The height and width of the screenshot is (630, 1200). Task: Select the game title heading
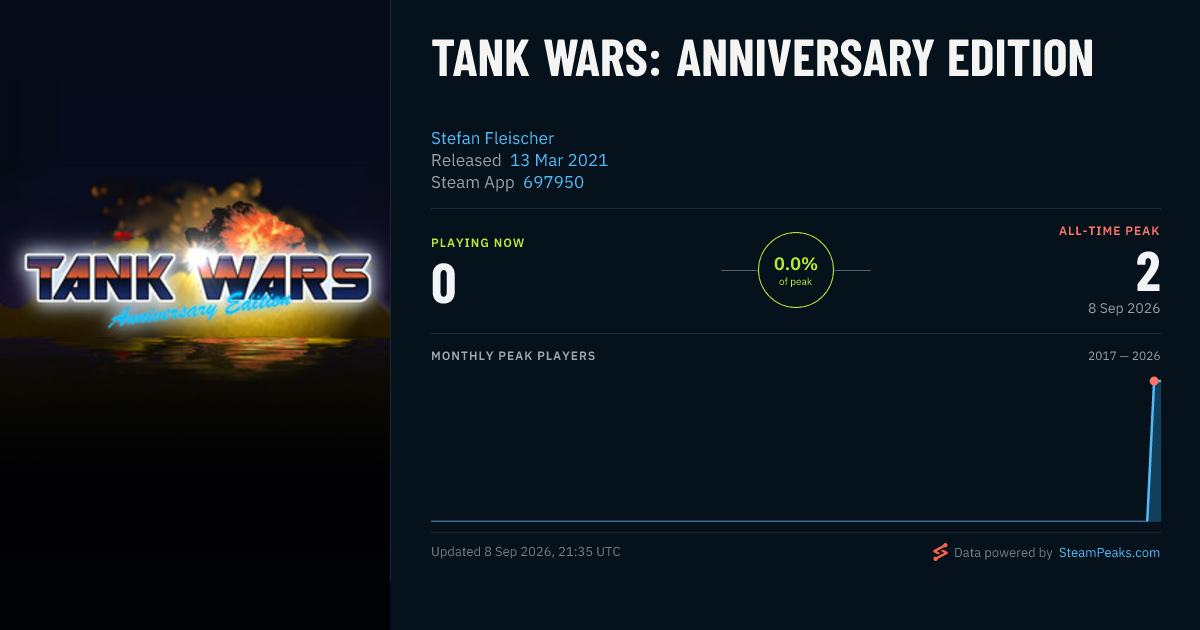[762, 60]
